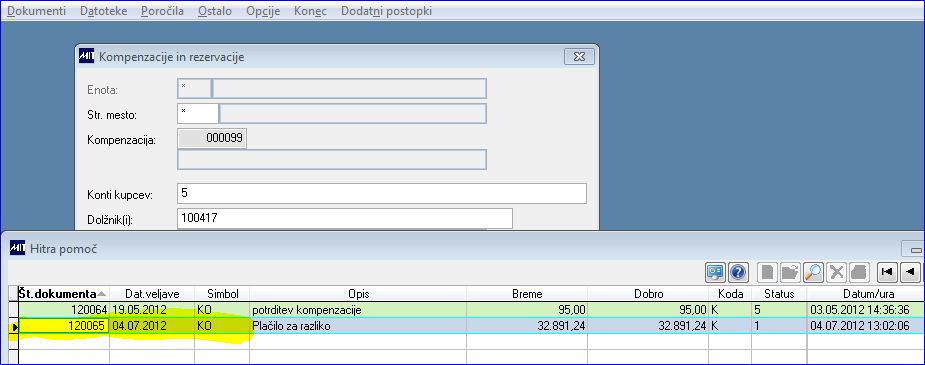Jump to first record with the arrow-bar icon
This screenshot has width=925, height=365.
(887, 272)
